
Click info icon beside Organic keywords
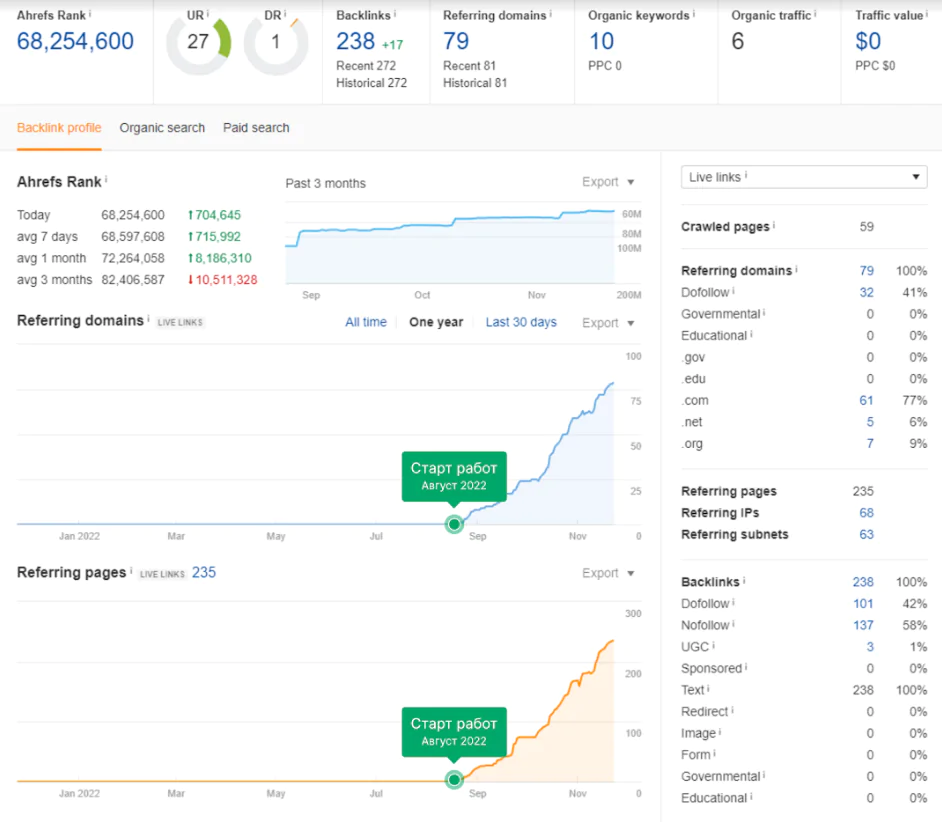[x=696, y=14]
